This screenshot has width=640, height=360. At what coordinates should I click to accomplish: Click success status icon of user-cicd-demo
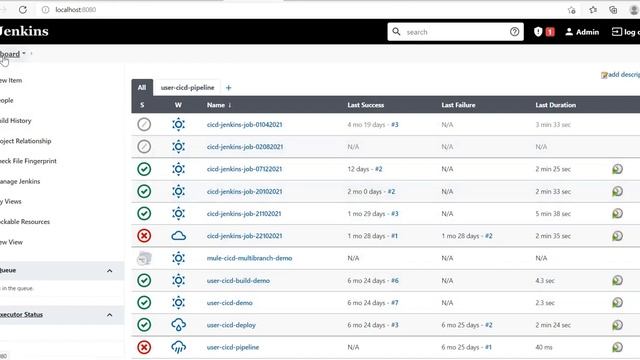144,302
